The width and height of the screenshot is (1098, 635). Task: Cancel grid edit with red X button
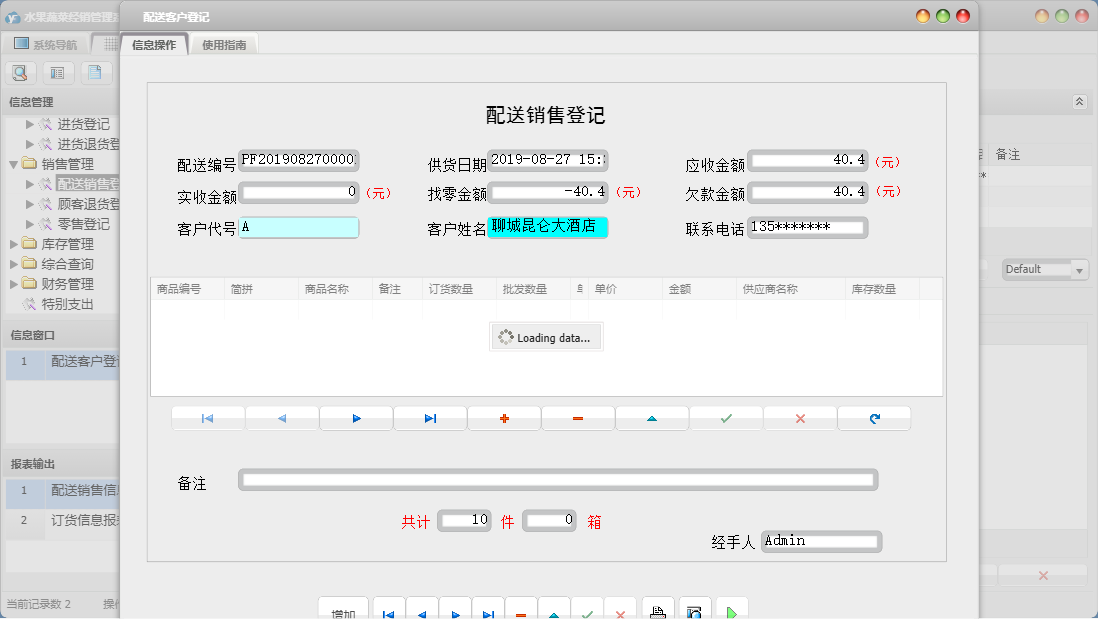[x=800, y=418]
